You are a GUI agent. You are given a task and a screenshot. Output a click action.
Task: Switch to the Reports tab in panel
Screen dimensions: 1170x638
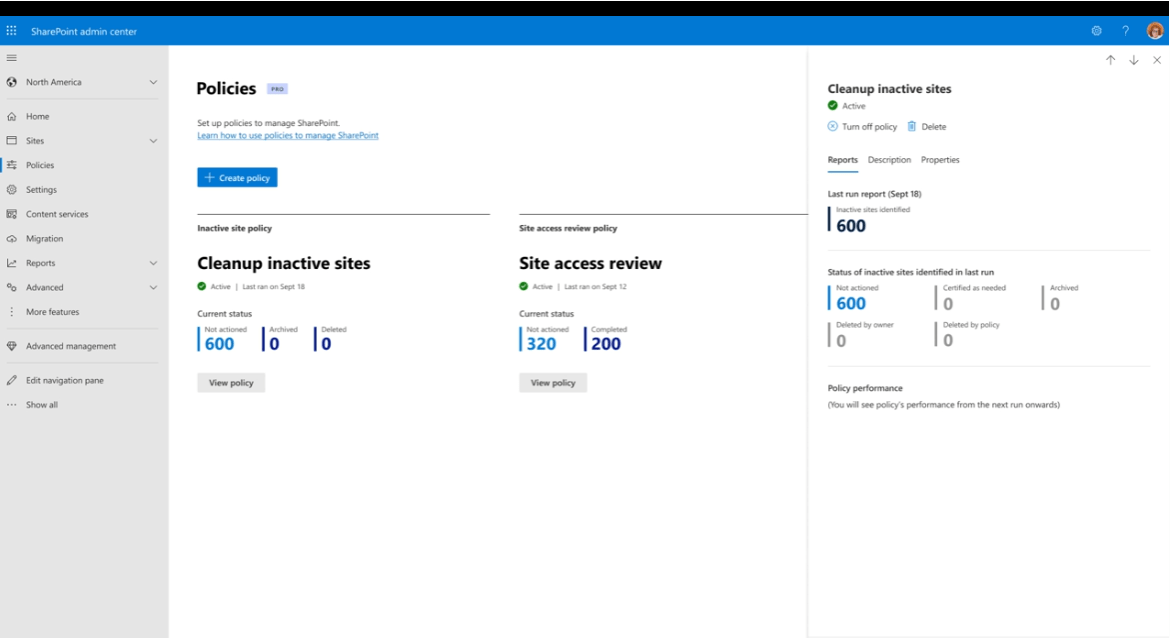coord(842,160)
